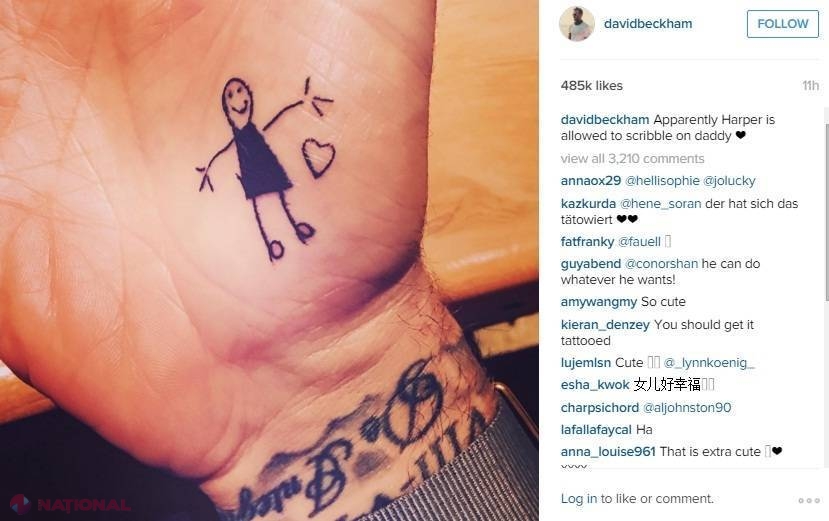Open davidbeckham profile avatar picture
829x521 pixels.
click(x=577, y=24)
